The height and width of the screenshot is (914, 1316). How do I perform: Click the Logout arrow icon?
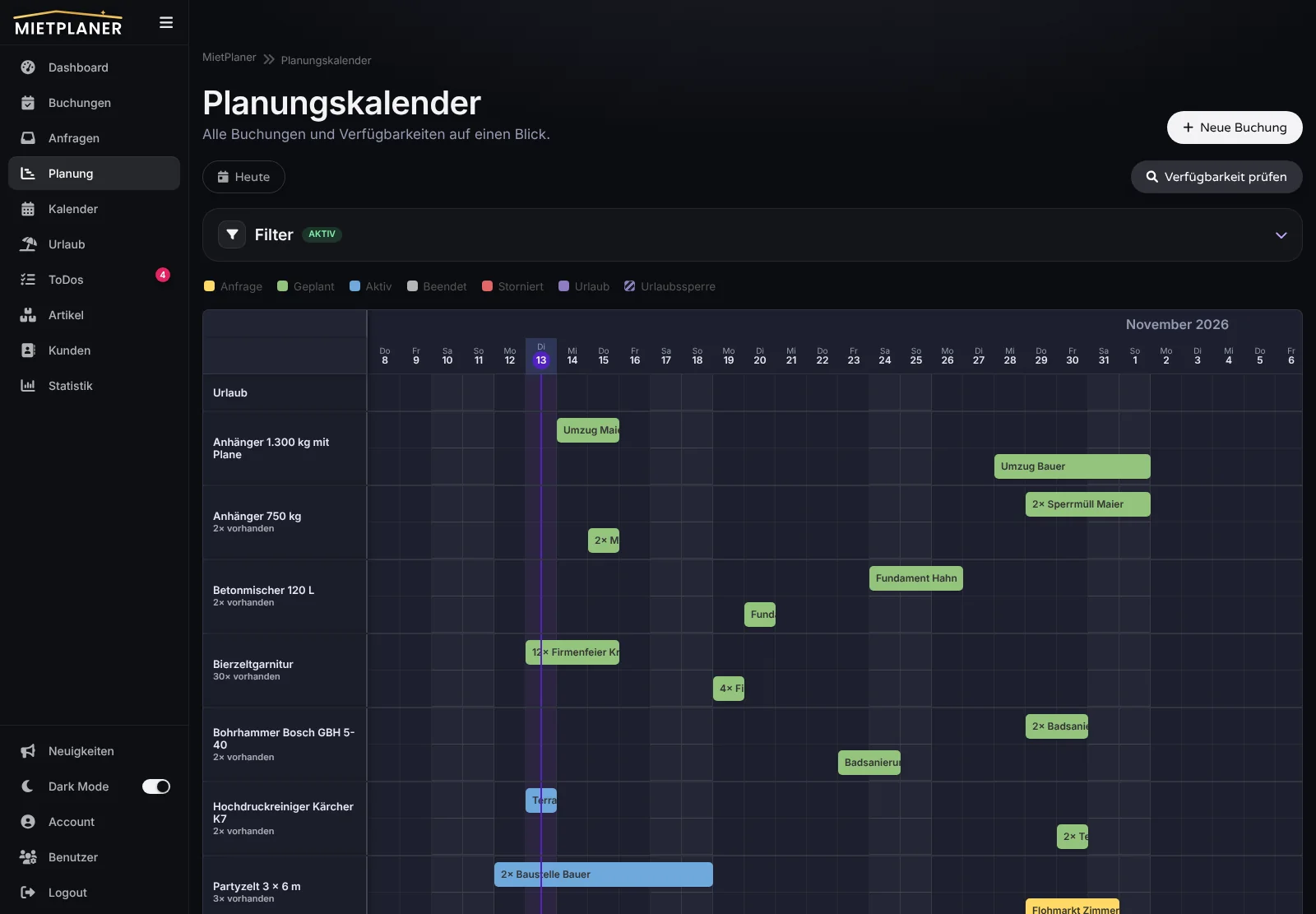click(28, 893)
